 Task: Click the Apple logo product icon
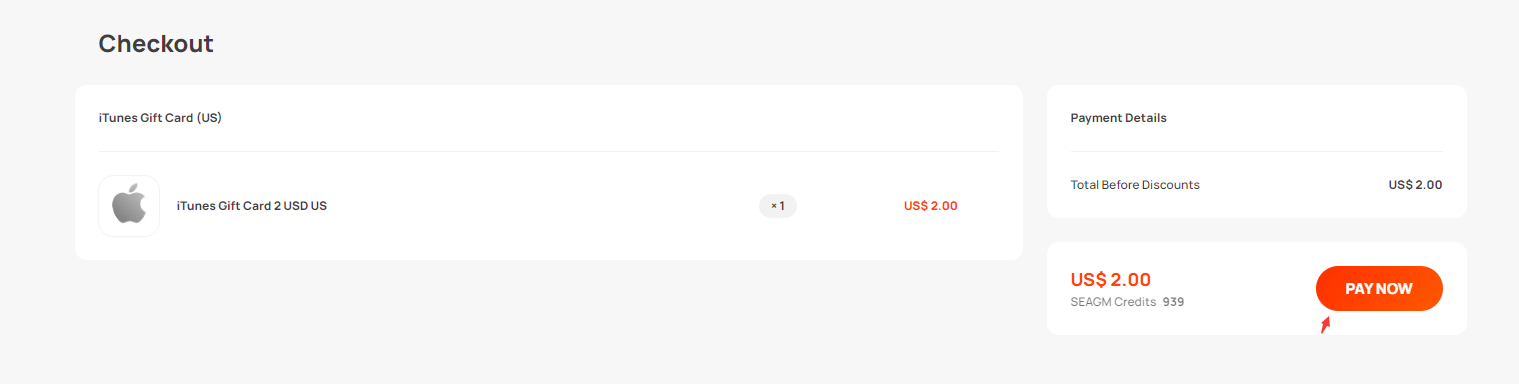coord(129,206)
